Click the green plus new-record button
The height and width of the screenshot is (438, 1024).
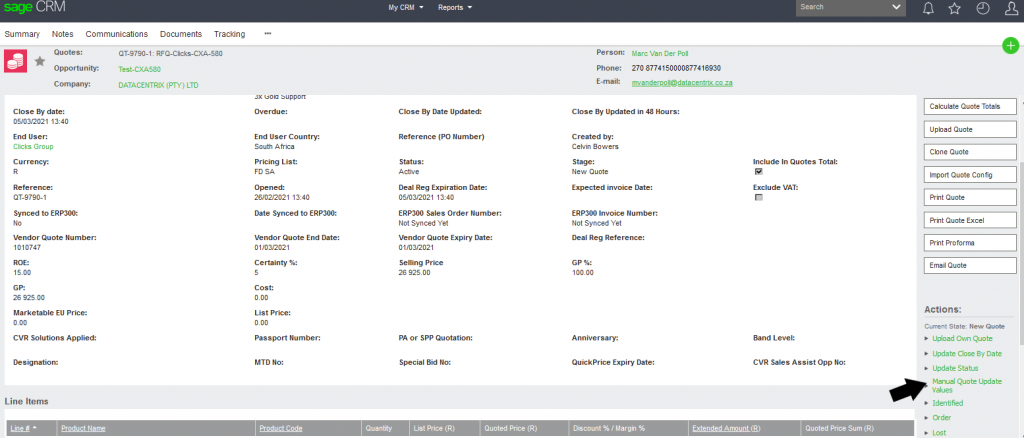pos(1010,46)
